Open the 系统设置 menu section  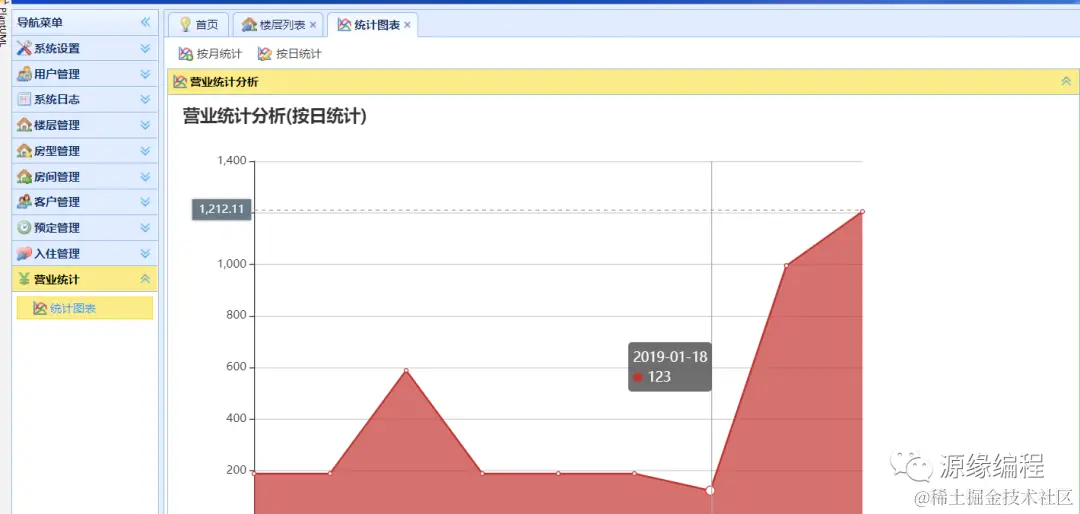(x=85, y=48)
